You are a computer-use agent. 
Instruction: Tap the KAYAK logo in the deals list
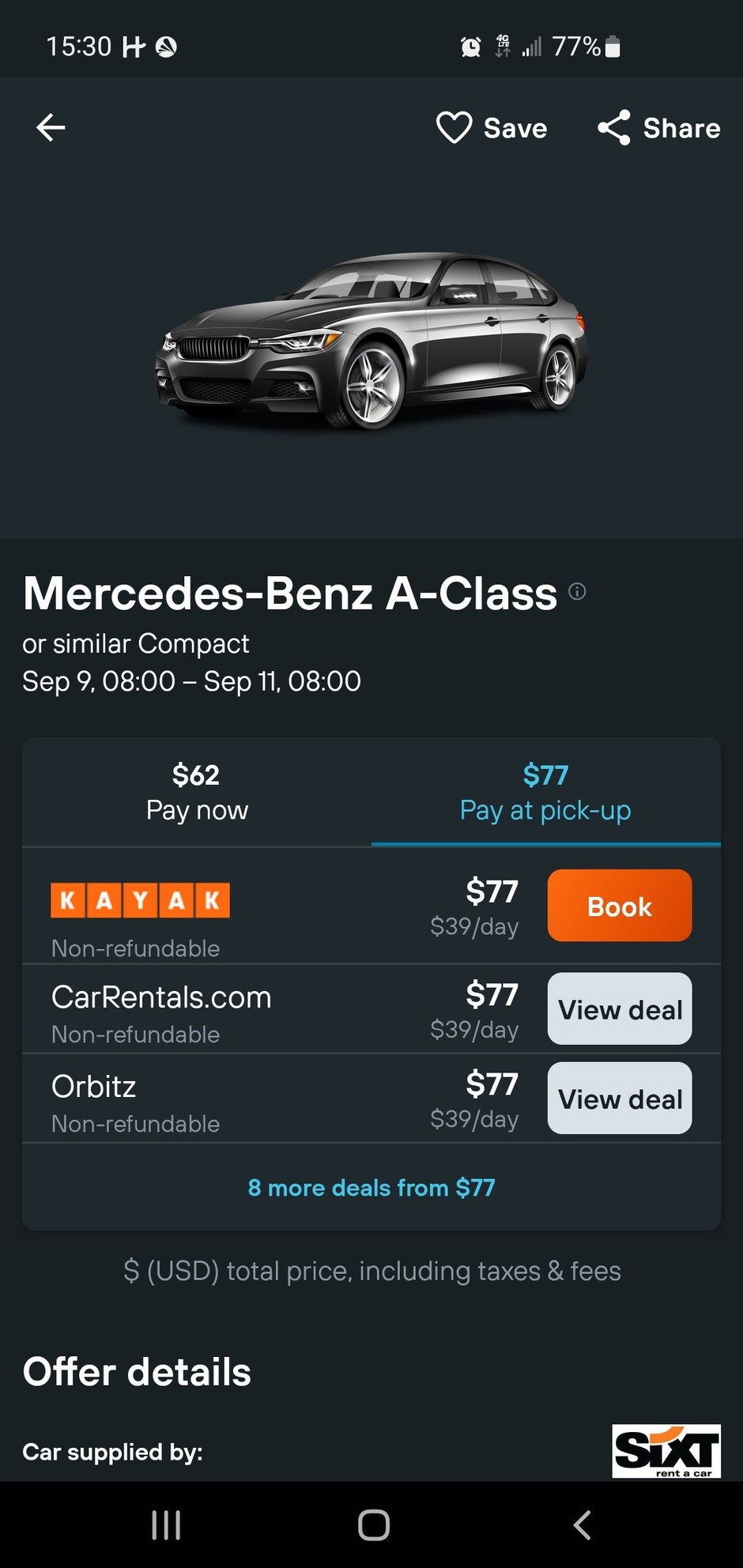[x=139, y=899]
